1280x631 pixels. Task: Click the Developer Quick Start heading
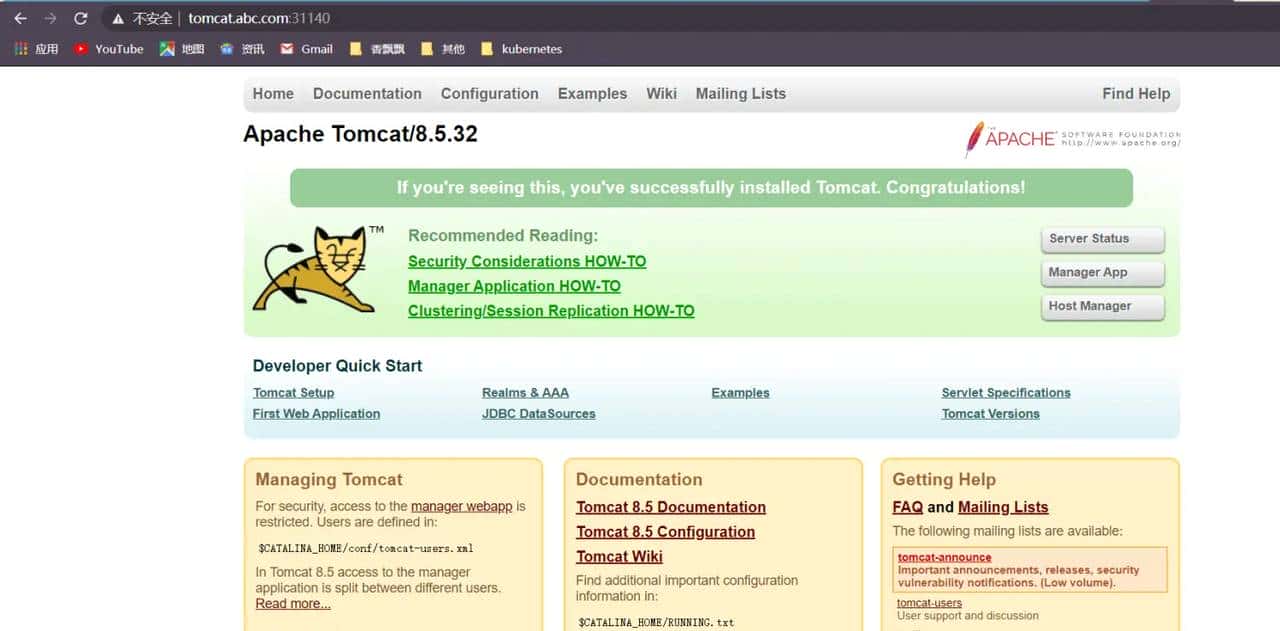(x=337, y=366)
